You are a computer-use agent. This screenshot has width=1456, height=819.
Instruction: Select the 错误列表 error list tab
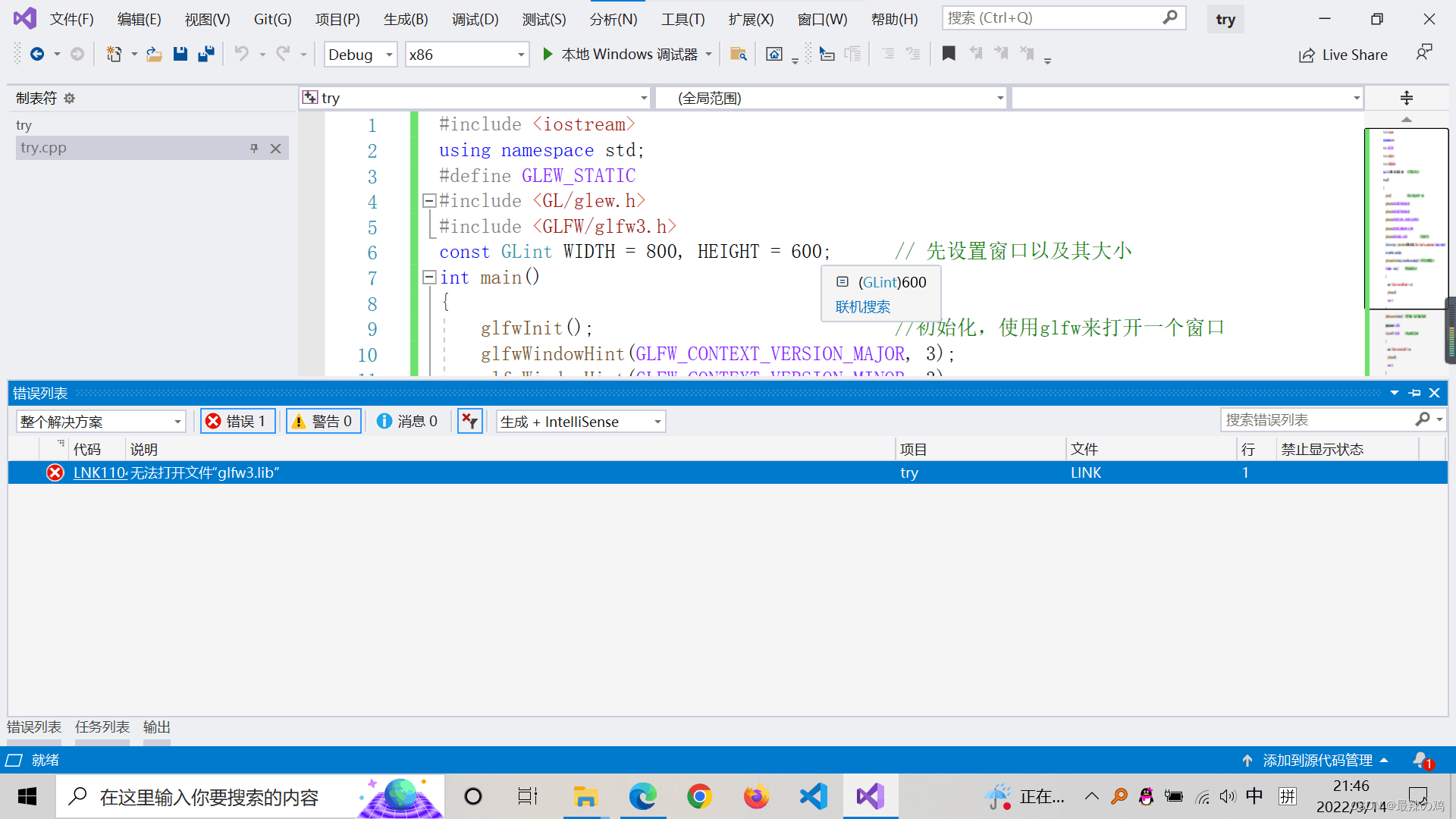coord(35,726)
